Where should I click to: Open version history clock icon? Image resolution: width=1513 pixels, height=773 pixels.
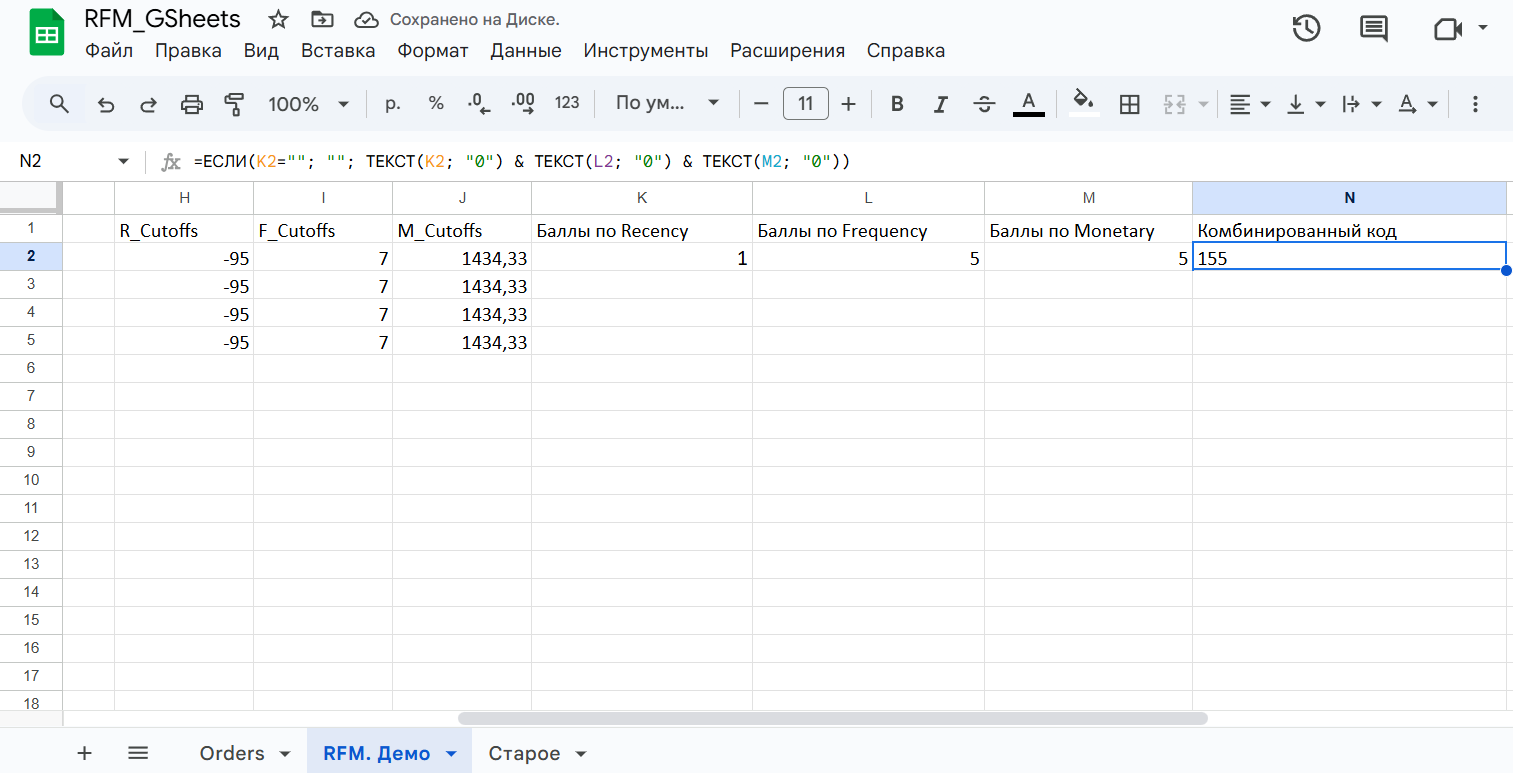1306,29
